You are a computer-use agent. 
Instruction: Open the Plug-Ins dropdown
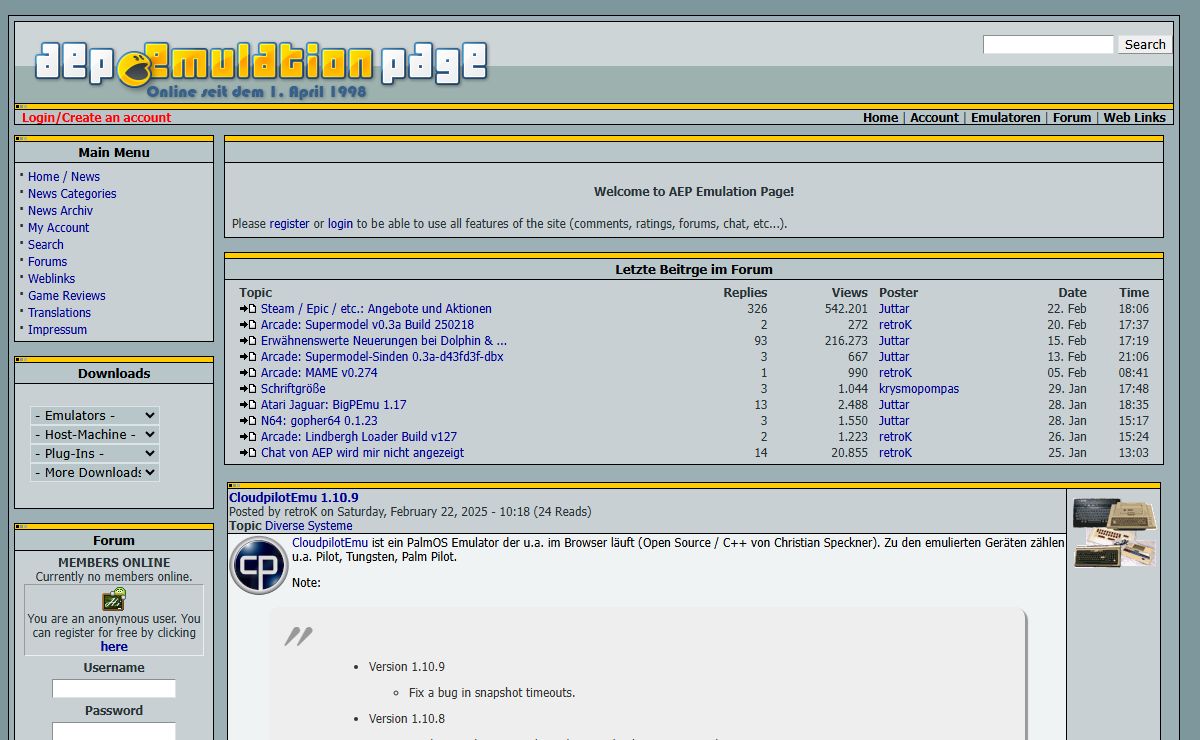pos(95,453)
